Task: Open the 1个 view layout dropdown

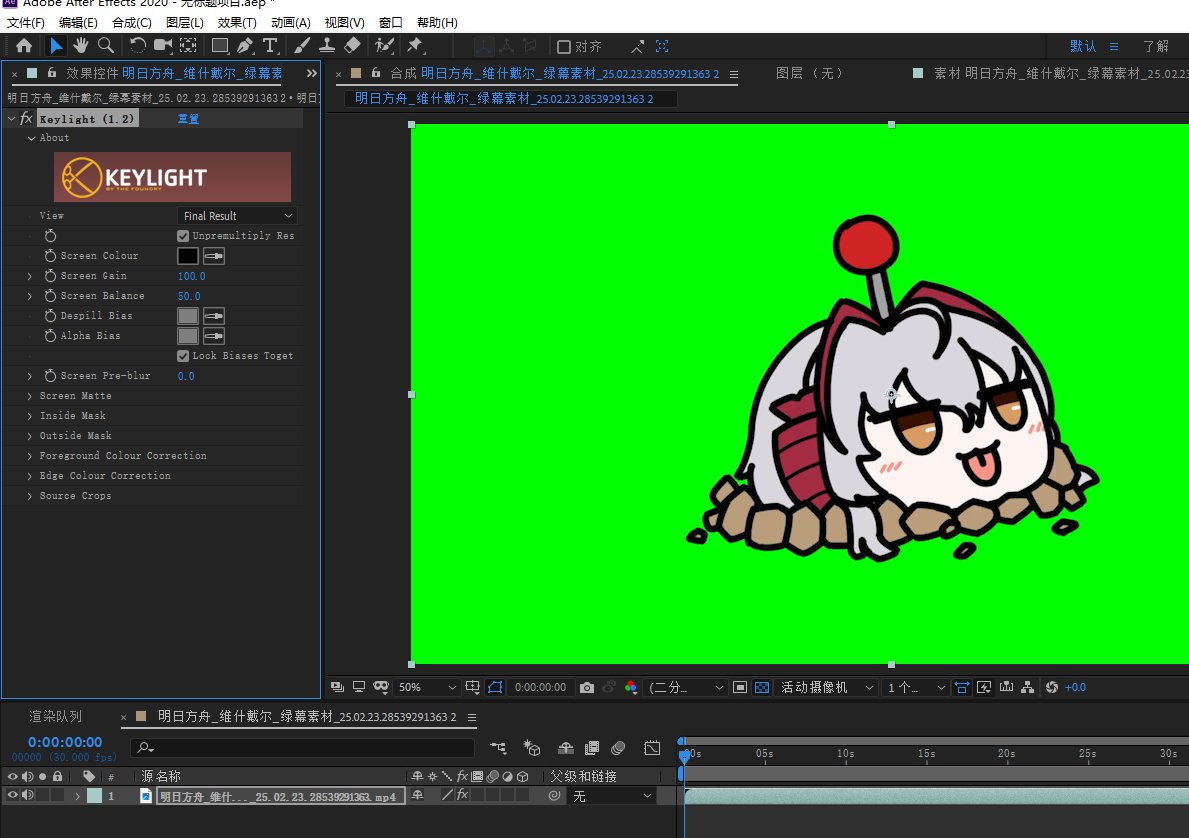Action: click(916, 687)
